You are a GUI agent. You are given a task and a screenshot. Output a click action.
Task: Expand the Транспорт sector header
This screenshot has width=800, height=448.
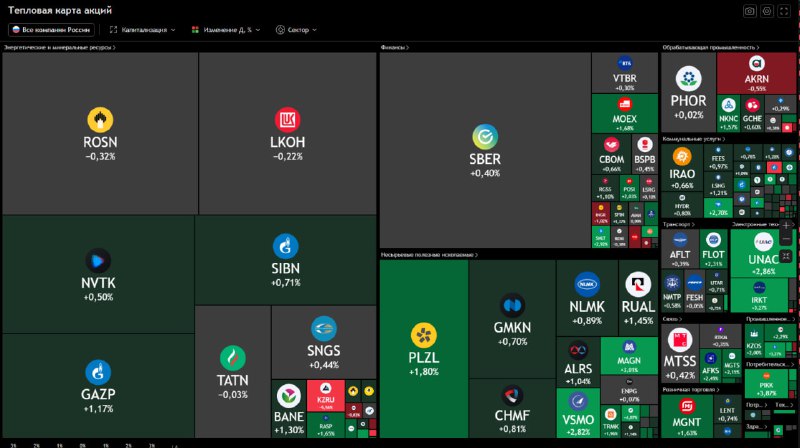(x=679, y=224)
